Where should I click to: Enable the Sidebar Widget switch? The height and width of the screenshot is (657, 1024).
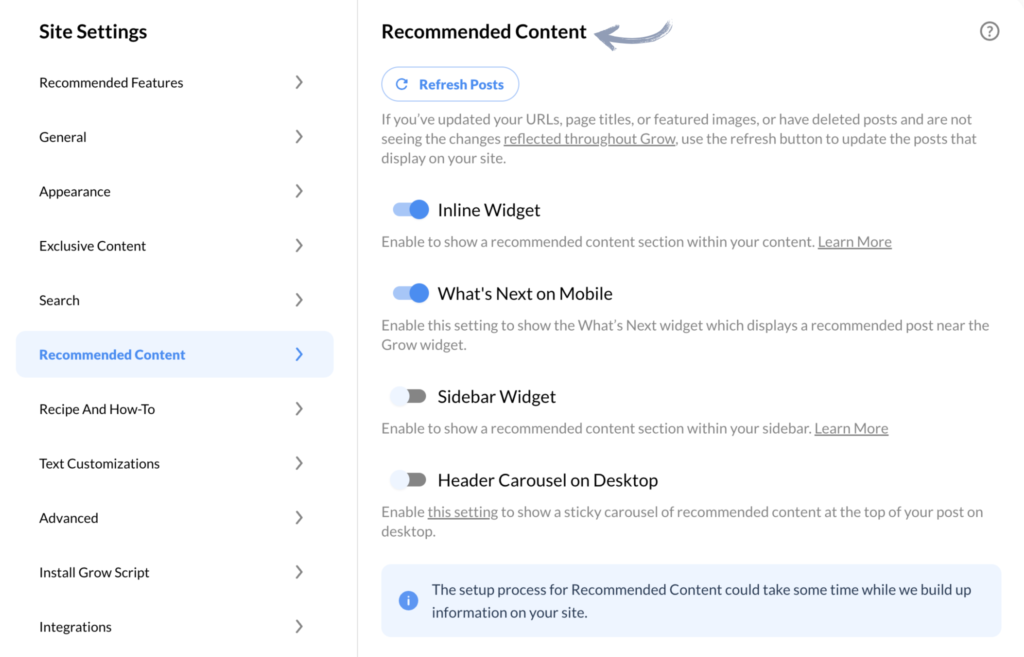(409, 396)
